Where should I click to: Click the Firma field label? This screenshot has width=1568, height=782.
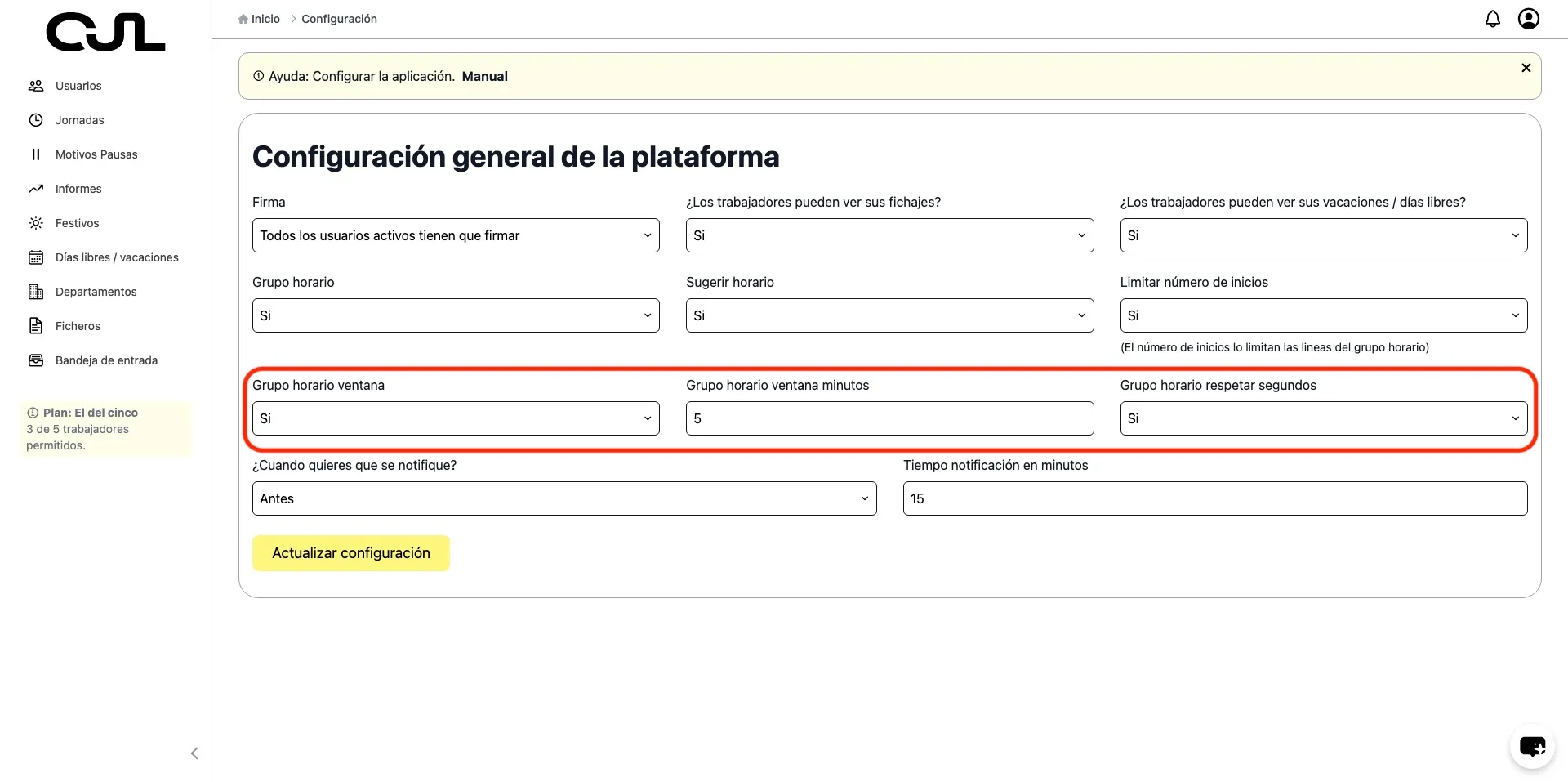tap(269, 202)
